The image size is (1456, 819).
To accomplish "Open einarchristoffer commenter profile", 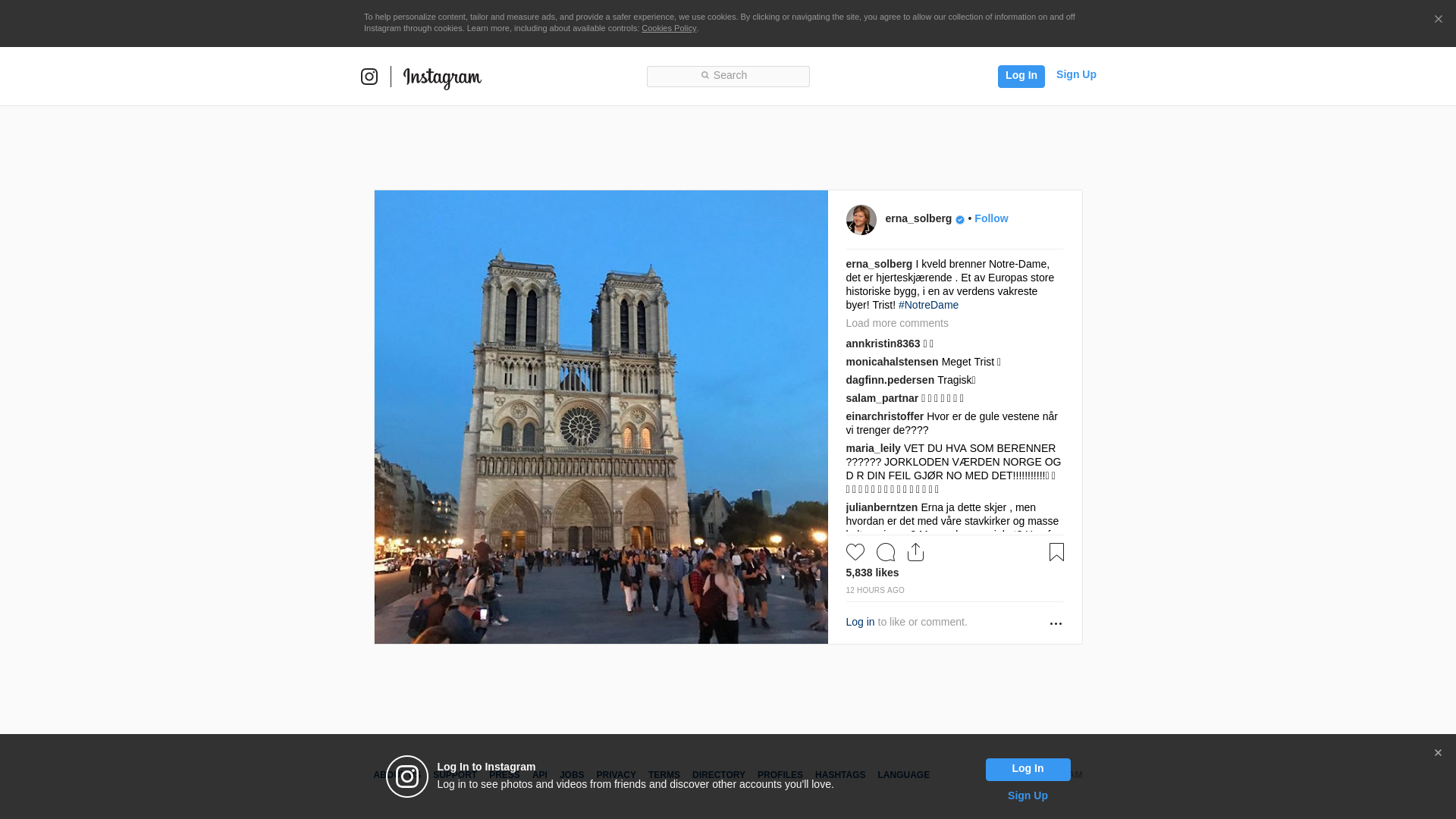I will coord(884,416).
